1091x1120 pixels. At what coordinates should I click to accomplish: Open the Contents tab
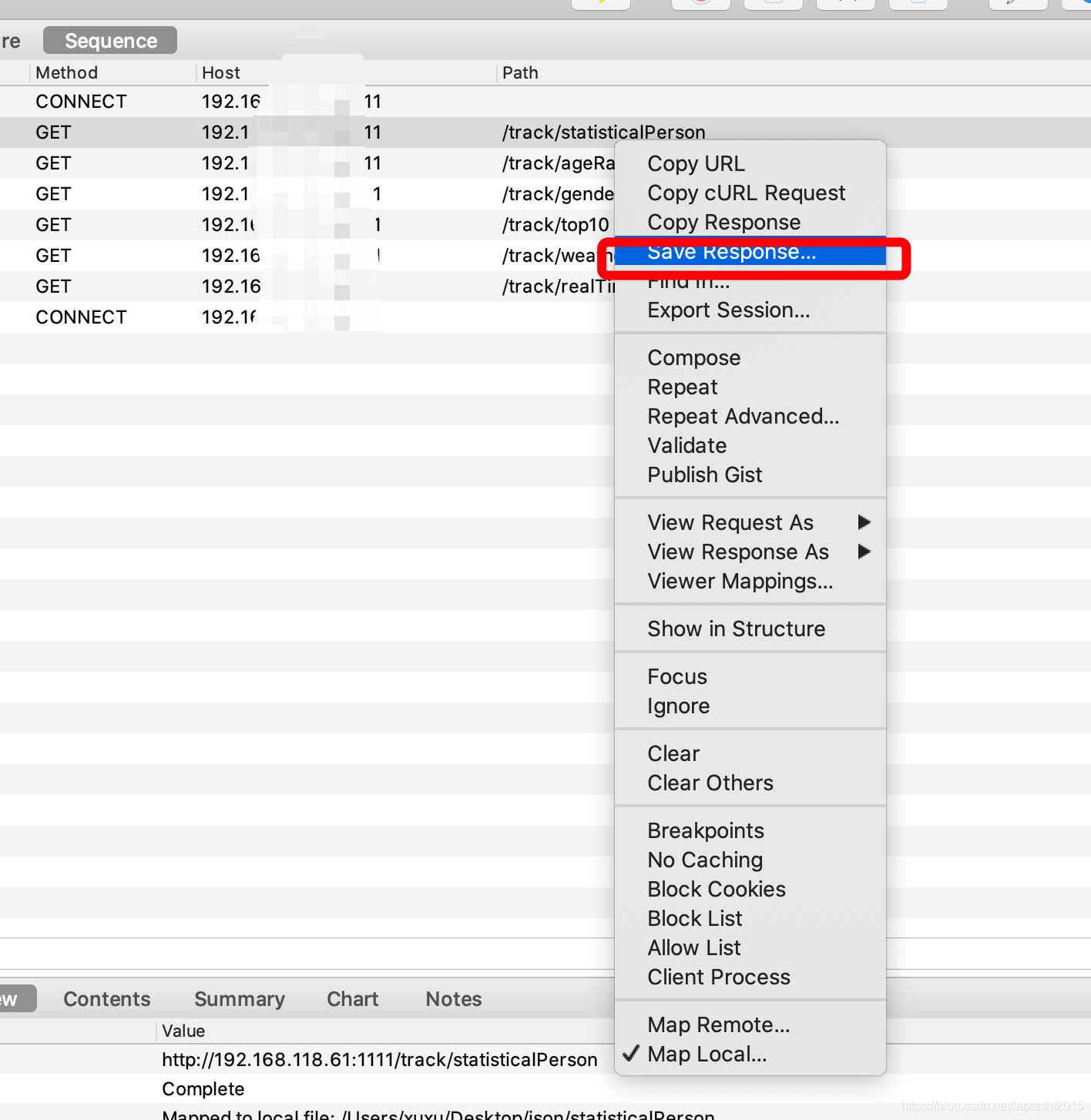coord(107,999)
